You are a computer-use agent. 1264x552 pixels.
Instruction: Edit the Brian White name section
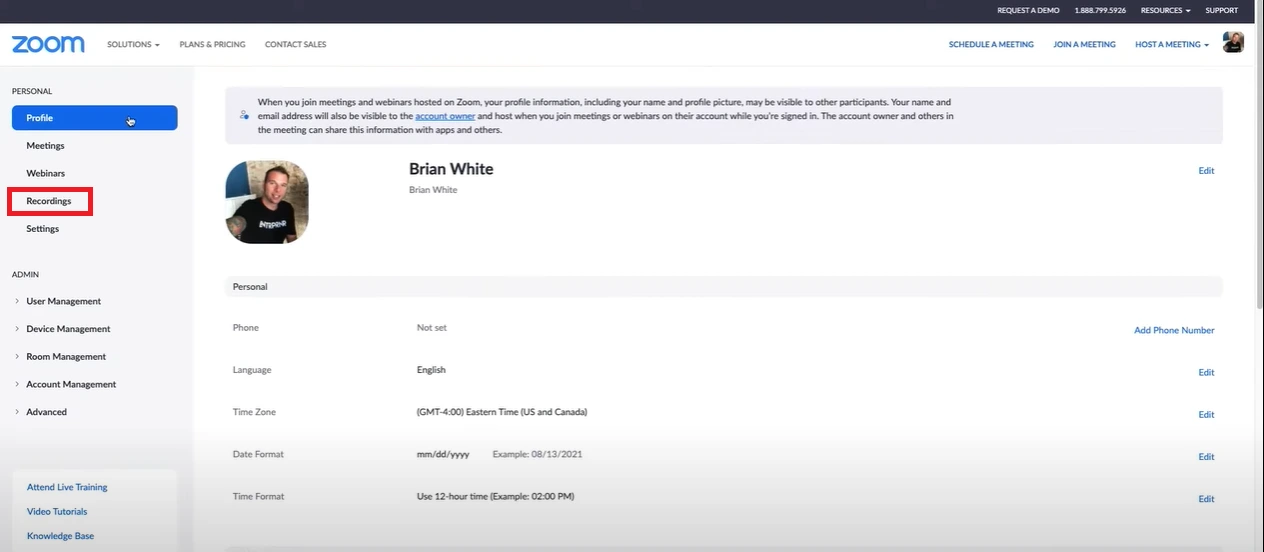pyautogui.click(x=1206, y=171)
